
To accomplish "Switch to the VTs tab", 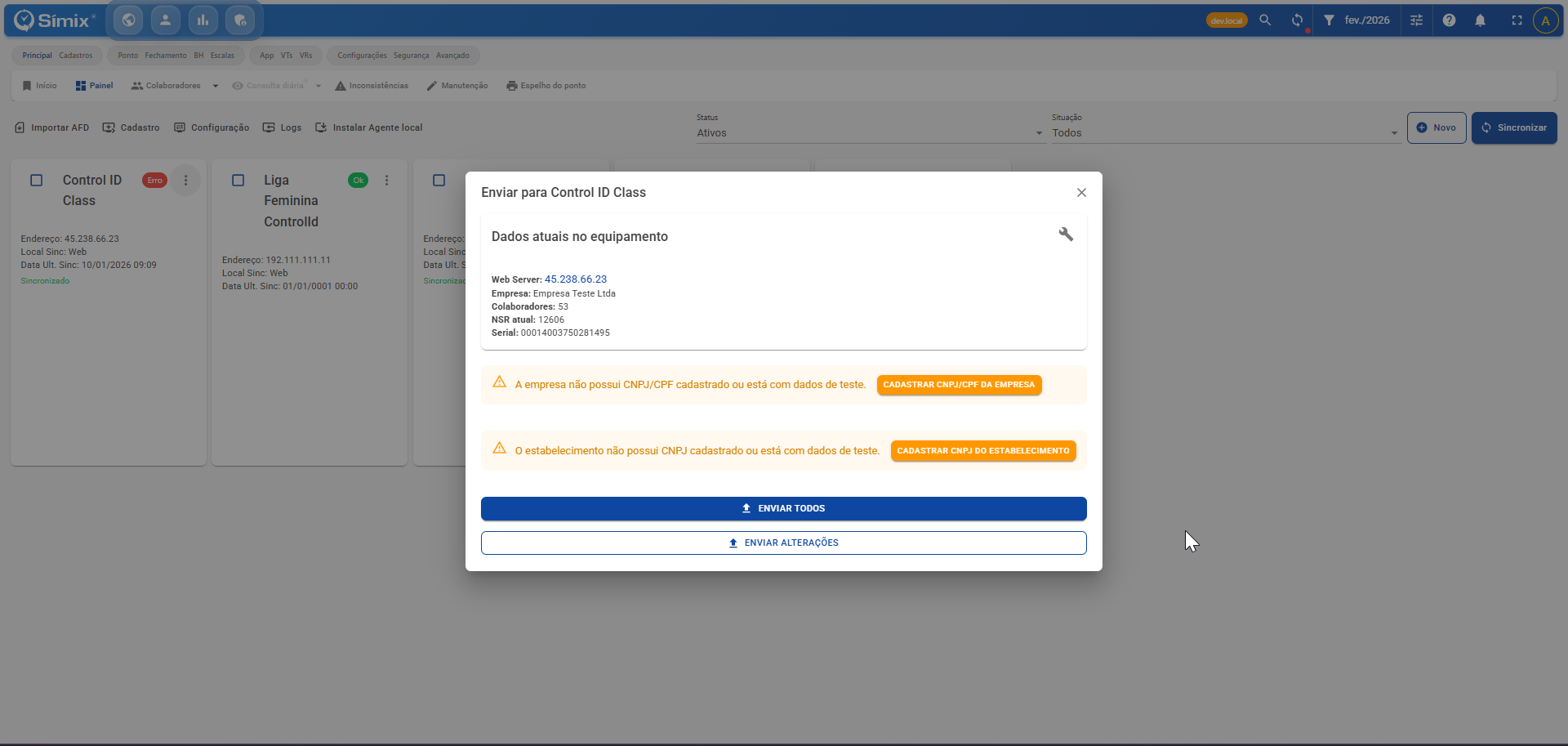I will [x=287, y=56].
